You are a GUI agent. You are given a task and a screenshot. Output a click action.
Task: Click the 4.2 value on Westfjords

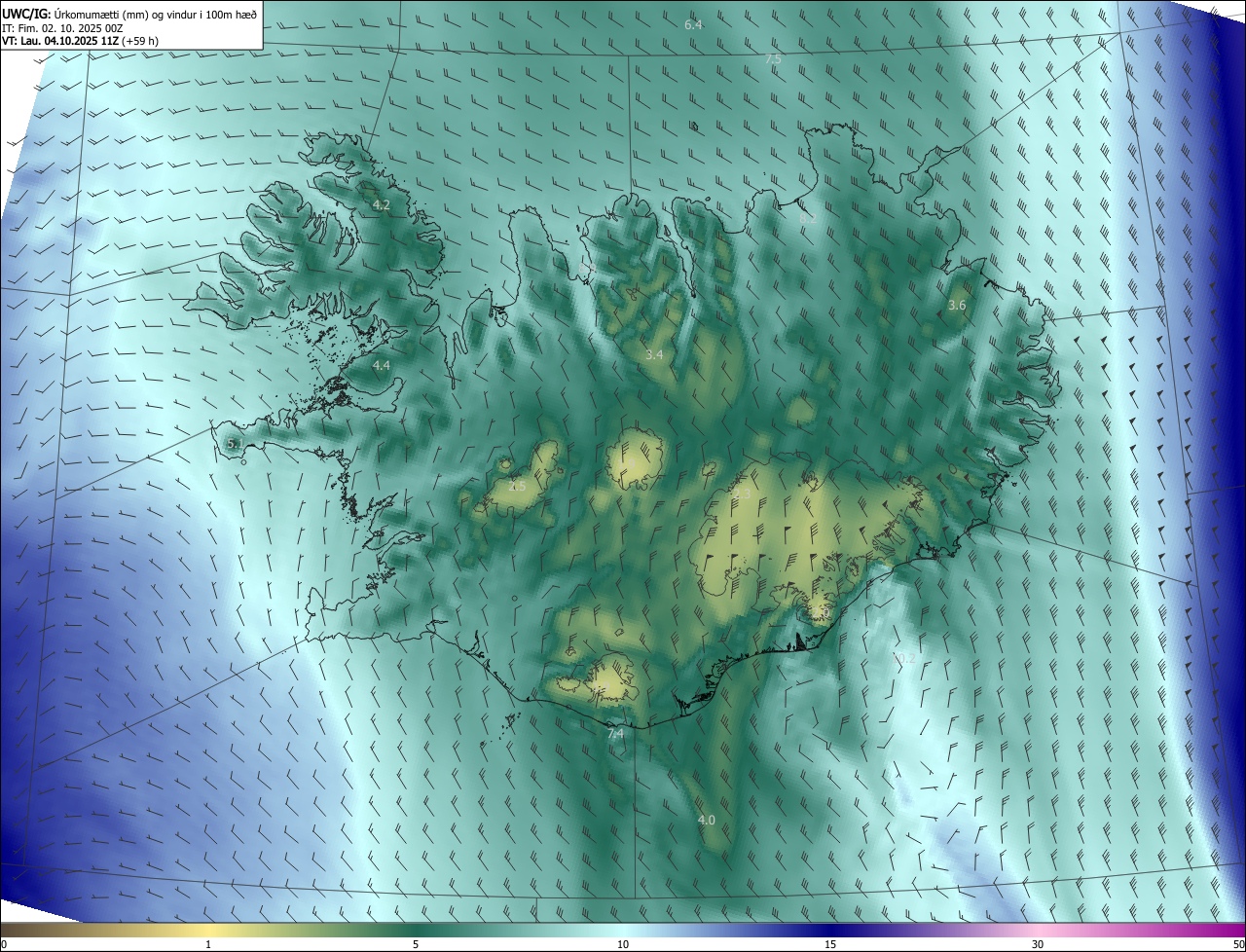click(x=381, y=205)
